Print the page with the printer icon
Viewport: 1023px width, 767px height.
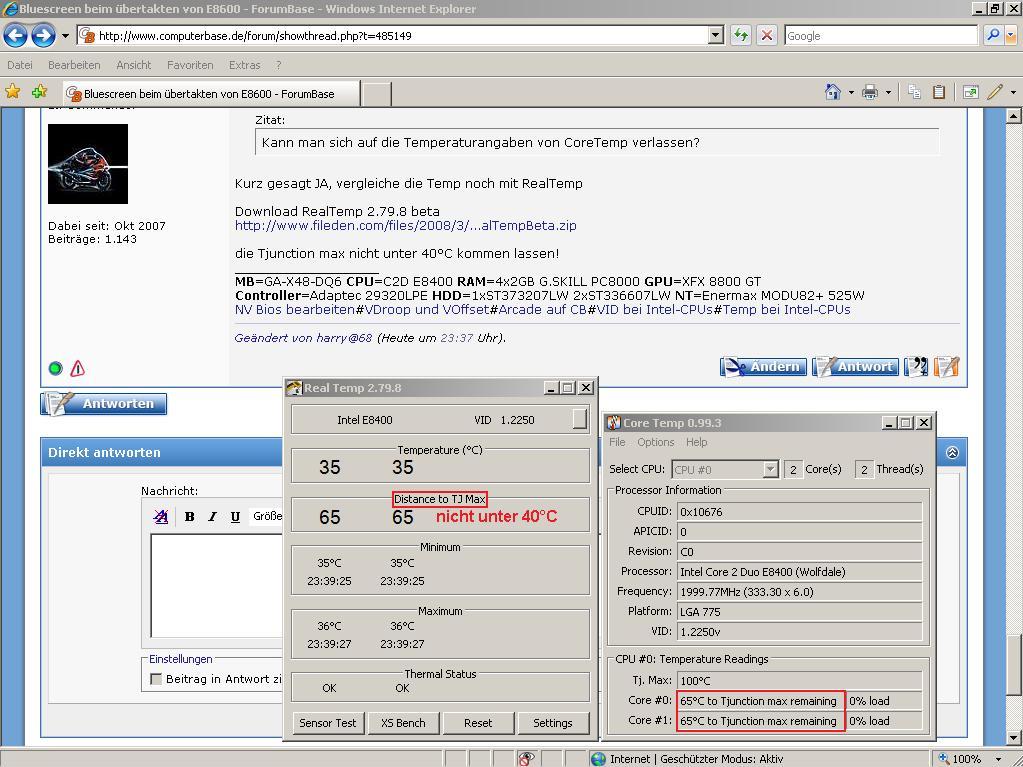[870, 92]
